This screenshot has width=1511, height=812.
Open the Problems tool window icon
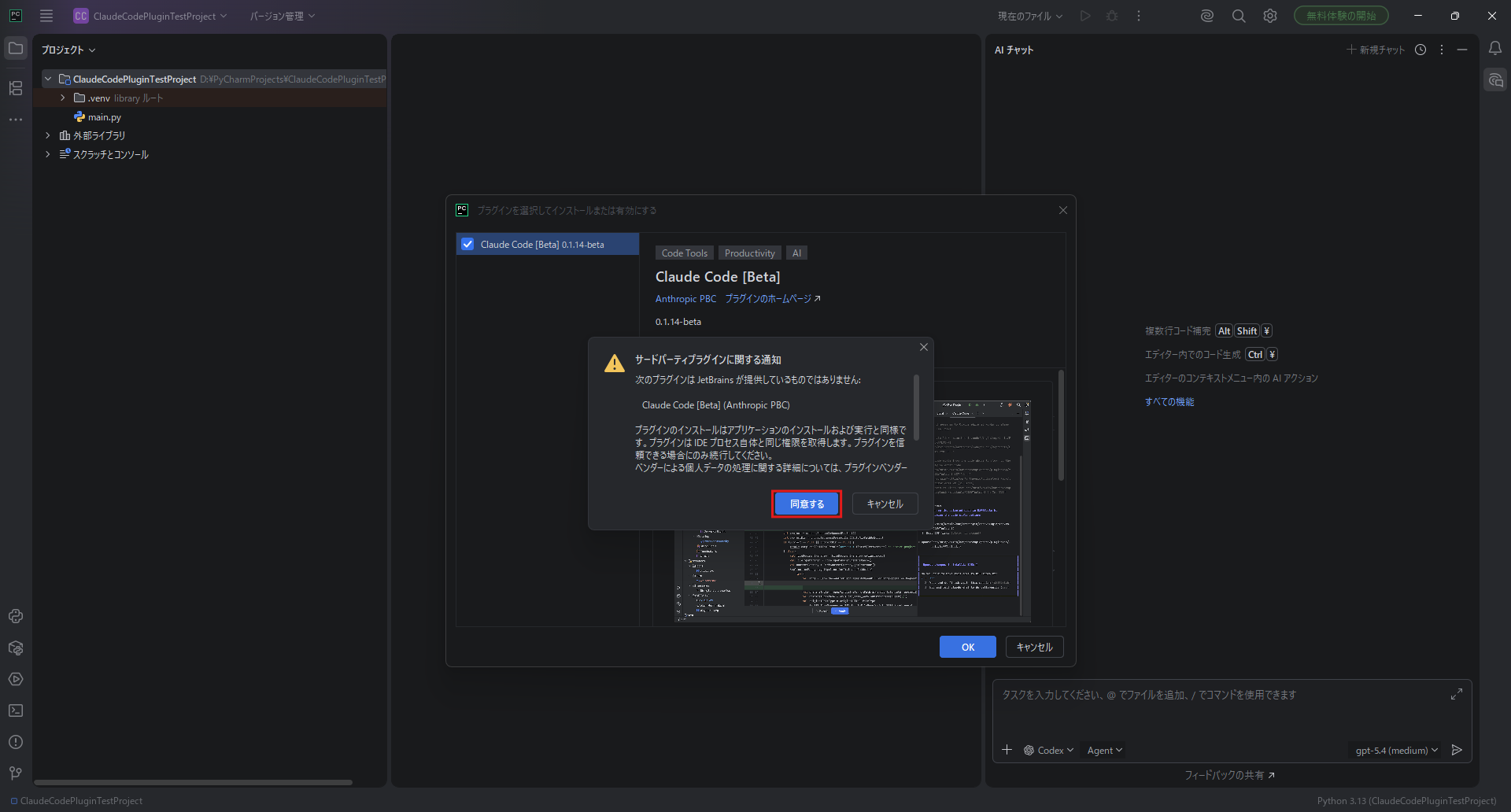pos(16,742)
